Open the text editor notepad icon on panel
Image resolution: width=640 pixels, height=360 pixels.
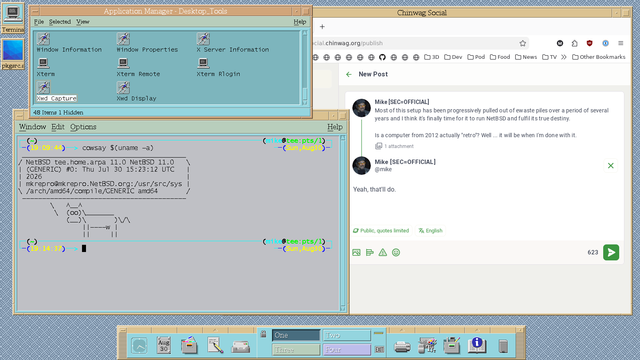point(215,345)
